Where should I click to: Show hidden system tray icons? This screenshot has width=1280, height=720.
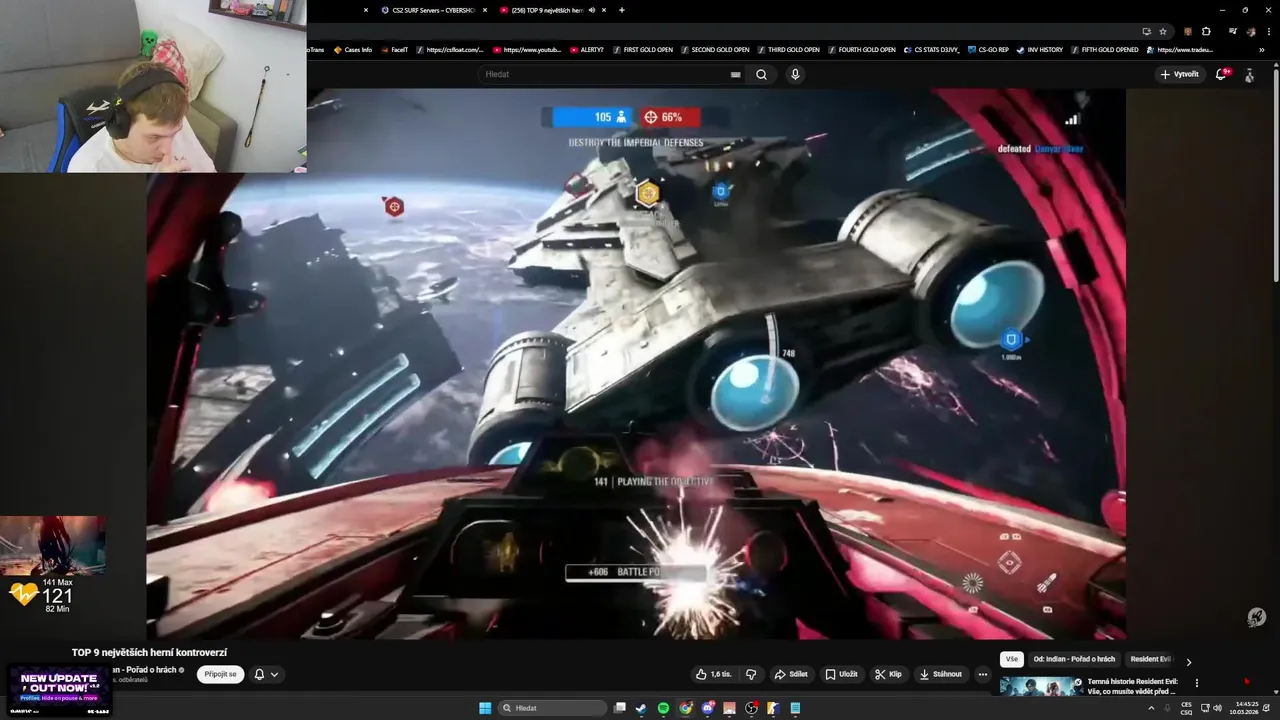click(x=1150, y=708)
